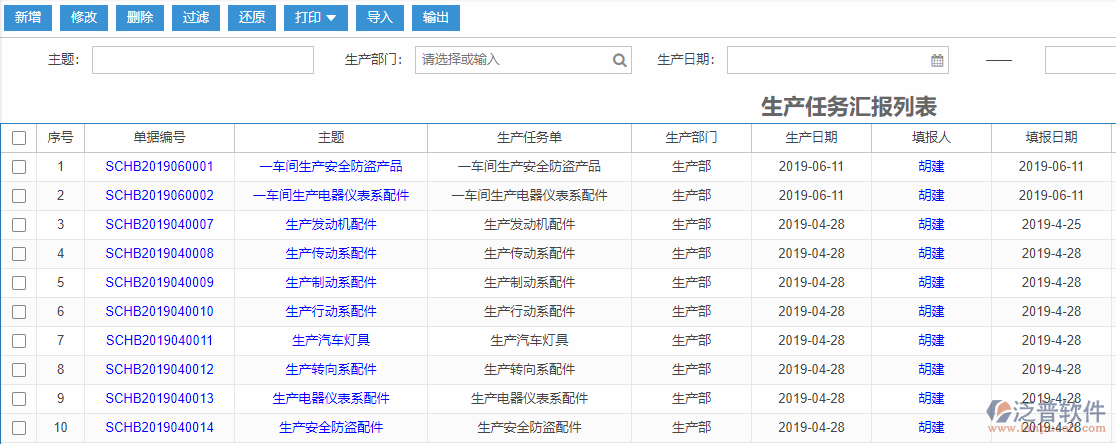1116x444 pixels.
Task: Select the checkbox for row 5
Action: point(19,283)
